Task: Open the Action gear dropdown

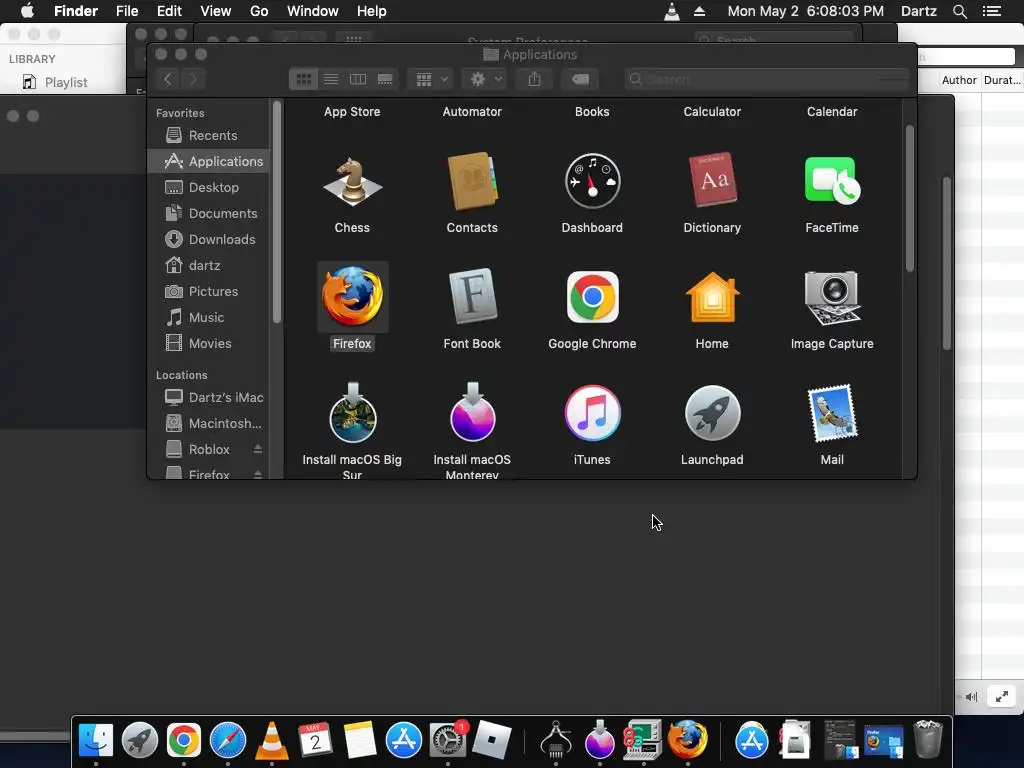Action: (x=485, y=79)
